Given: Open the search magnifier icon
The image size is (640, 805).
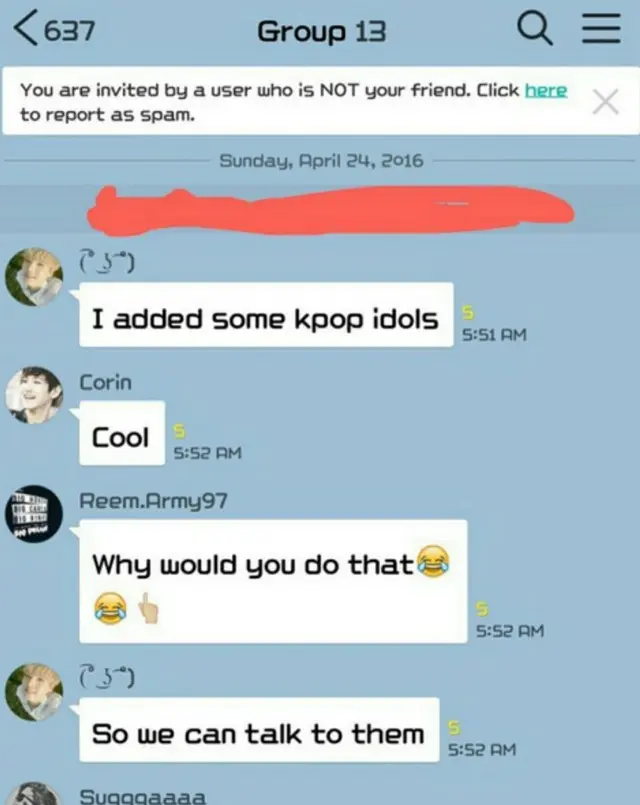Looking at the screenshot, I should [x=534, y=29].
